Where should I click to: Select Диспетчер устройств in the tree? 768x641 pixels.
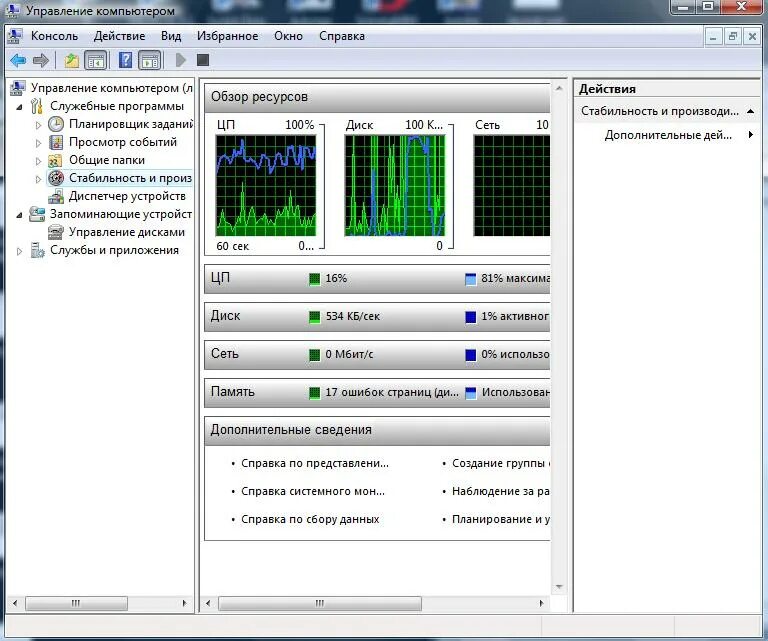pos(127,196)
